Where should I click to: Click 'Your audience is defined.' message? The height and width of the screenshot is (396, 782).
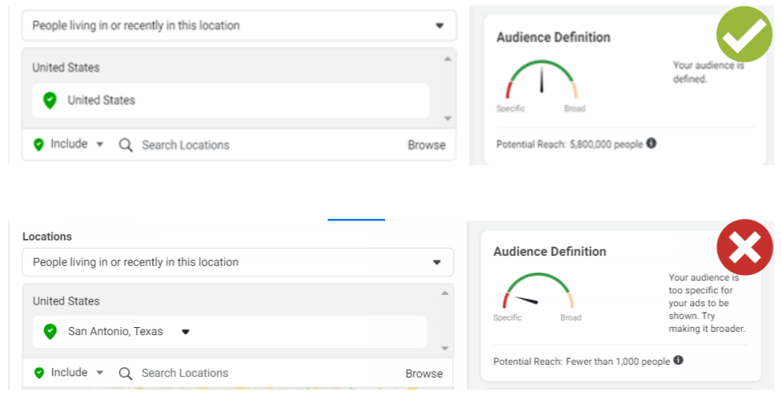(x=708, y=72)
